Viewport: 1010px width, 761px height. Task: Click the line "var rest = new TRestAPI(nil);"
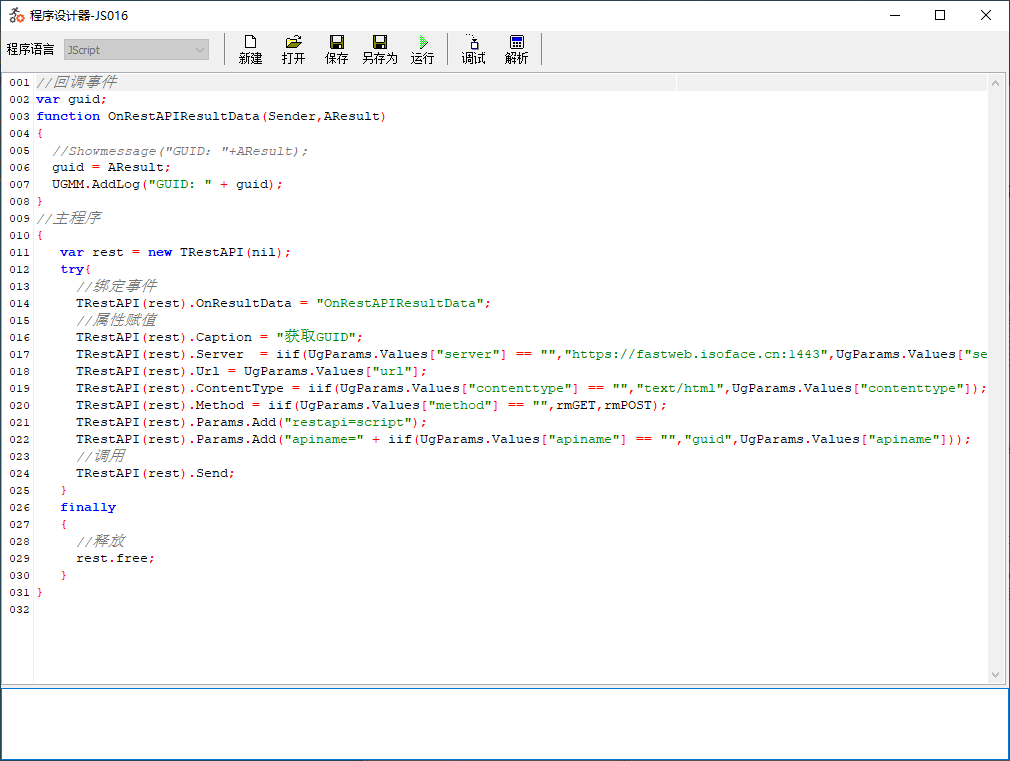(x=175, y=253)
